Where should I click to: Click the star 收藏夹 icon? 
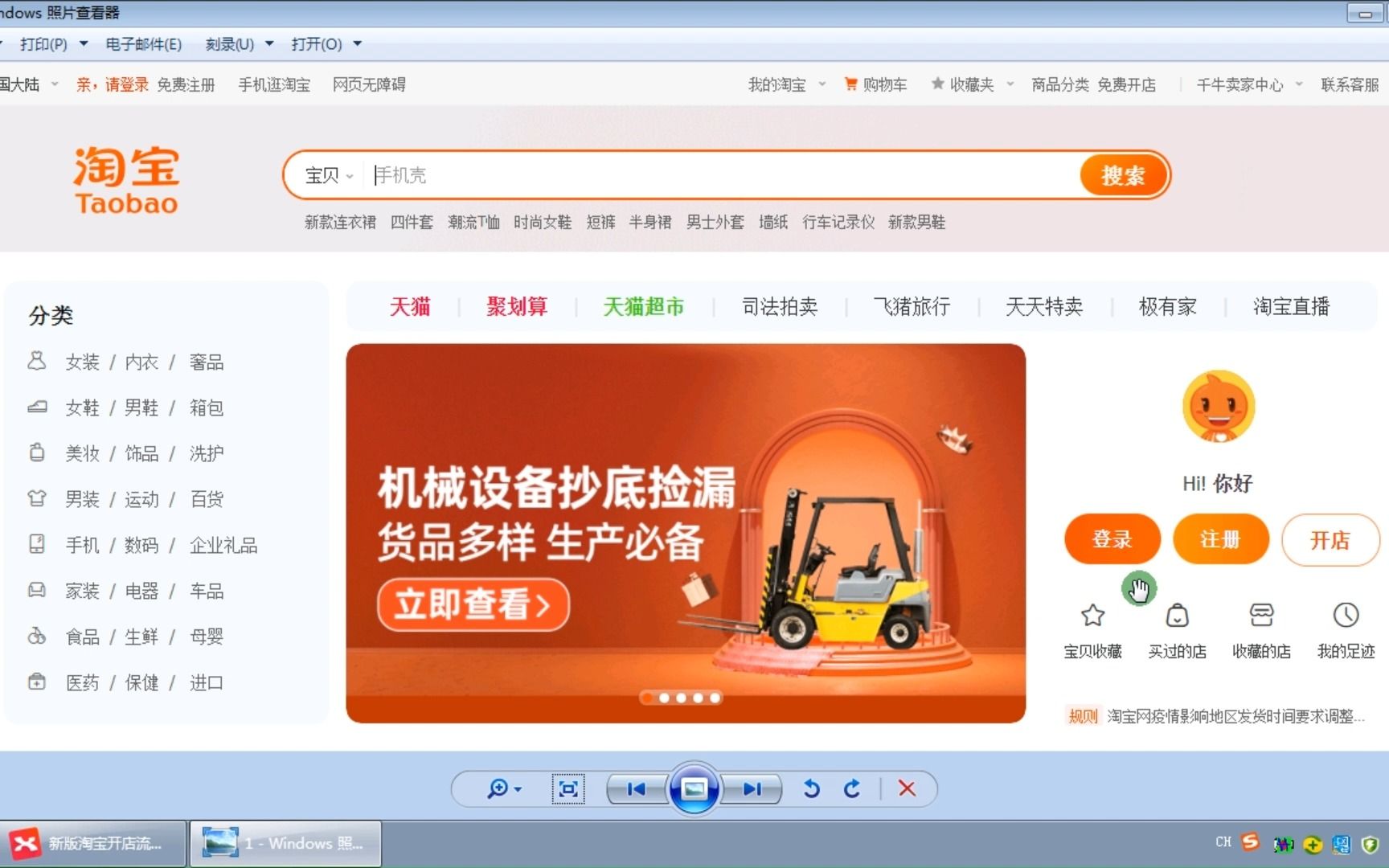[937, 84]
